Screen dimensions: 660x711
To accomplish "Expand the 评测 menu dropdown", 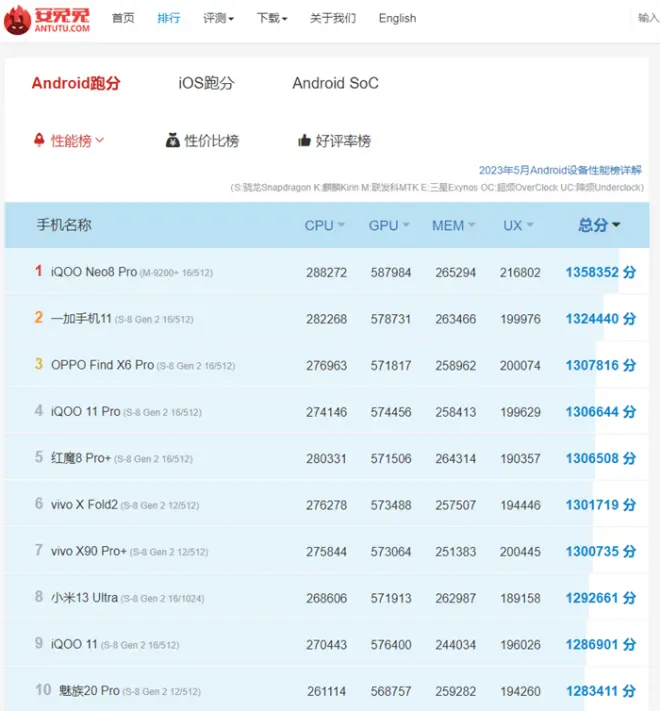I will (x=218, y=18).
